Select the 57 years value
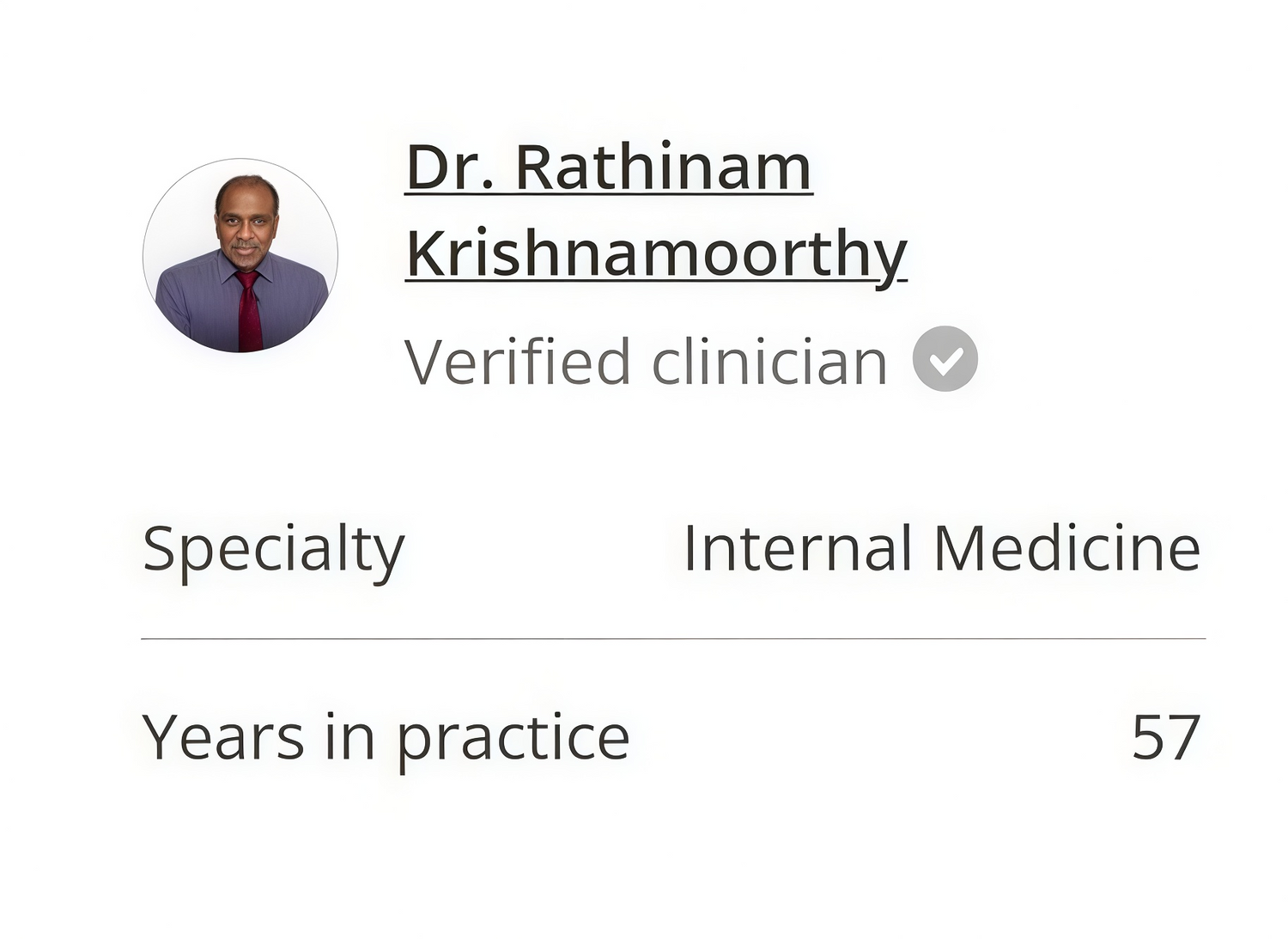 [x=1165, y=737]
